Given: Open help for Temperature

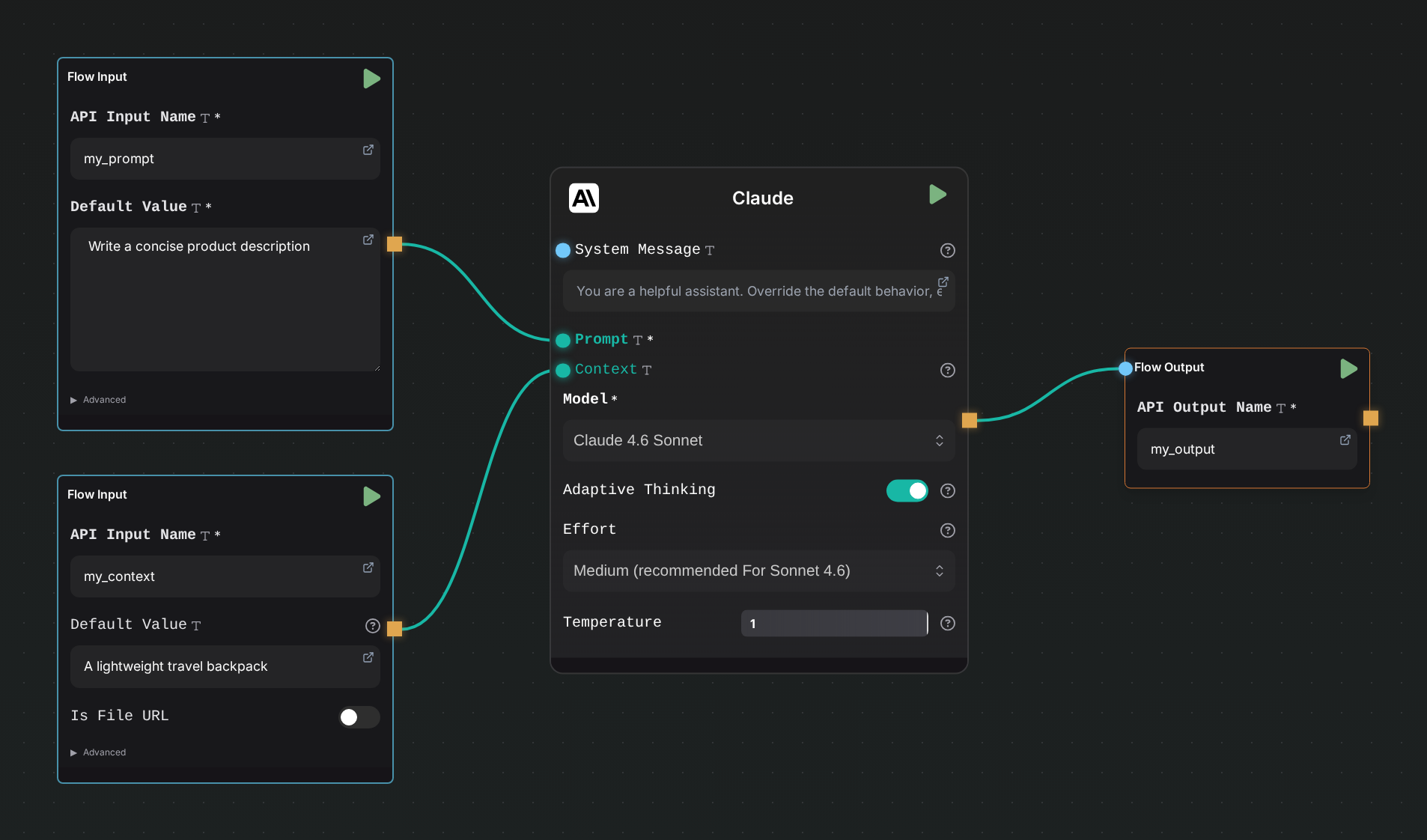Looking at the screenshot, I should click(x=948, y=624).
